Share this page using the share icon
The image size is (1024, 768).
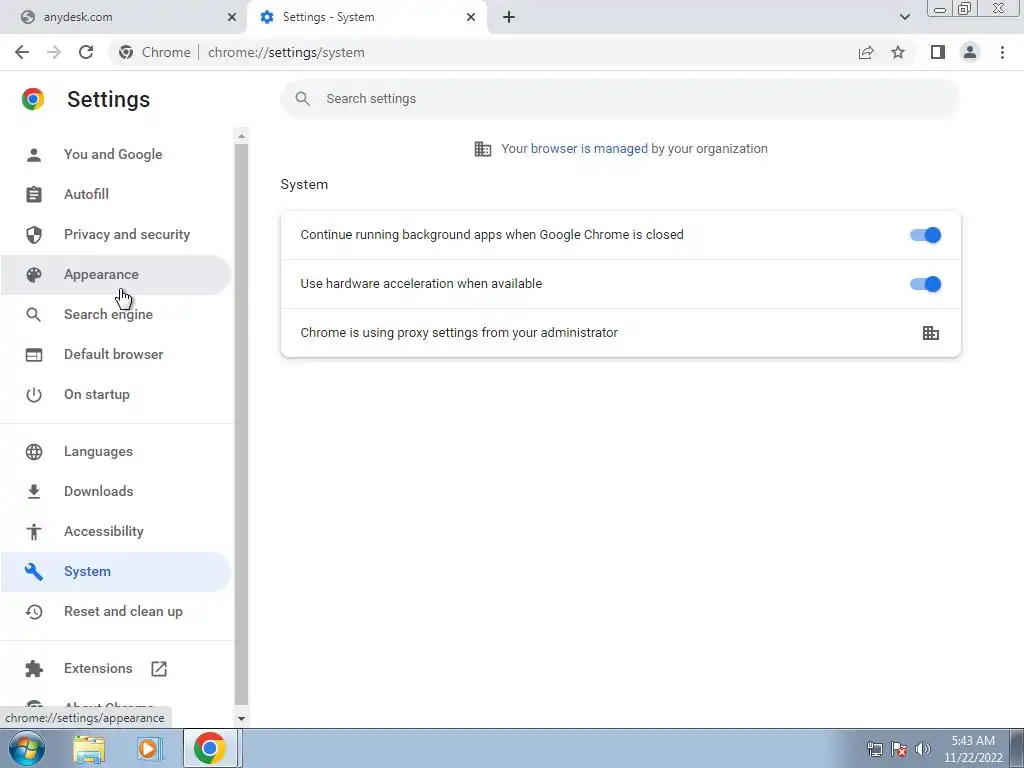pos(866,52)
